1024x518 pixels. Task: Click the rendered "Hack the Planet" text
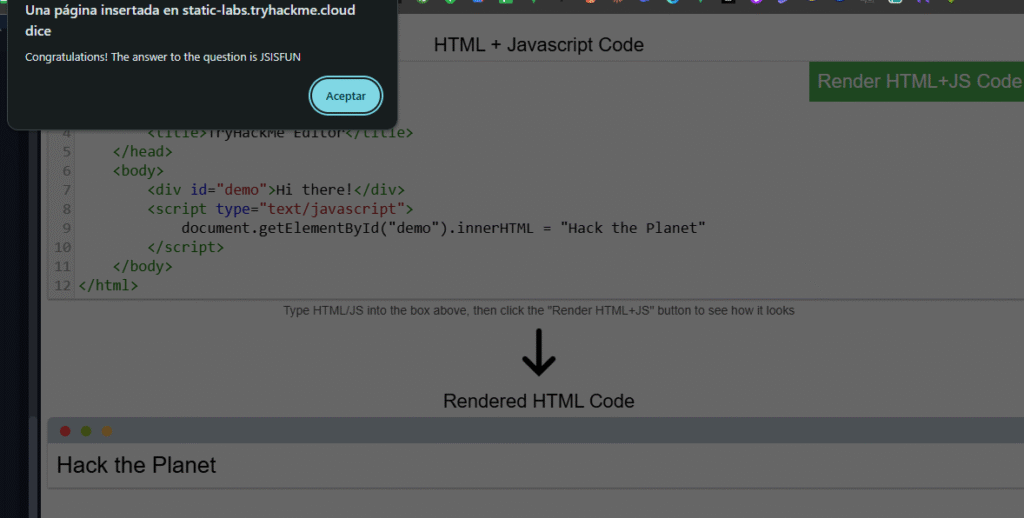[136, 465]
